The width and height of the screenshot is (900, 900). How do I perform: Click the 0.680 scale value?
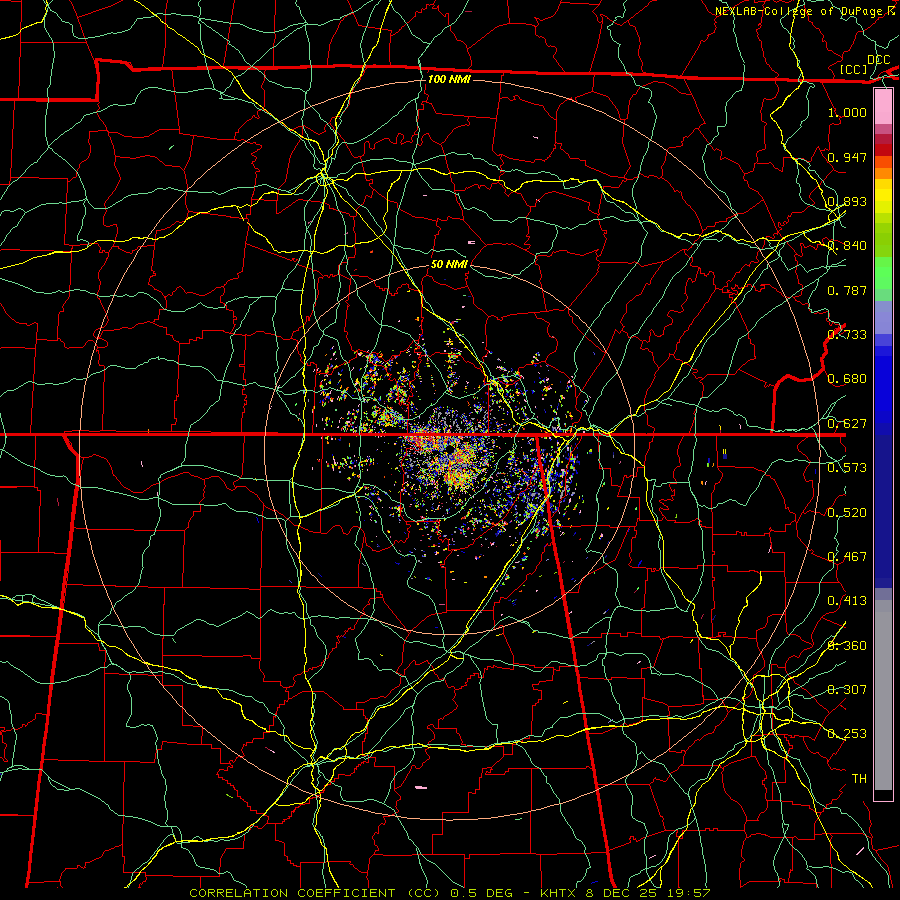(x=847, y=379)
